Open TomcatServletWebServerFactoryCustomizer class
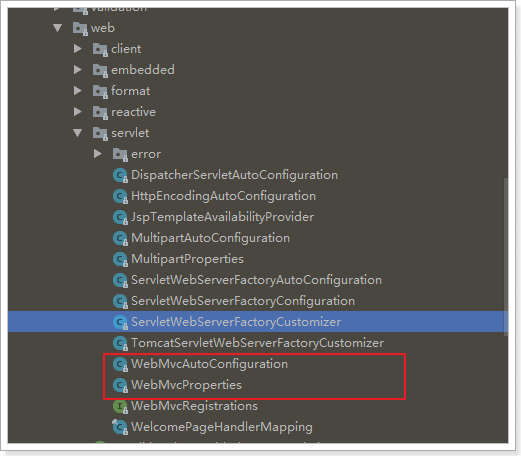 coord(257,343)
